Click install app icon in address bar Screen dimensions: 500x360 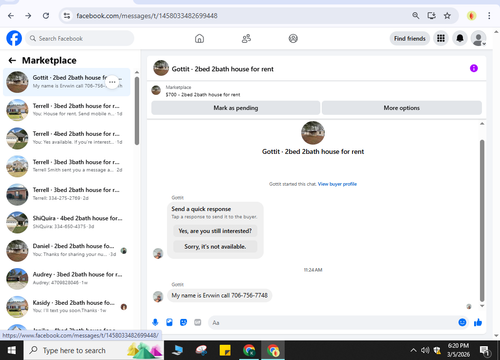tap(431, 15)
